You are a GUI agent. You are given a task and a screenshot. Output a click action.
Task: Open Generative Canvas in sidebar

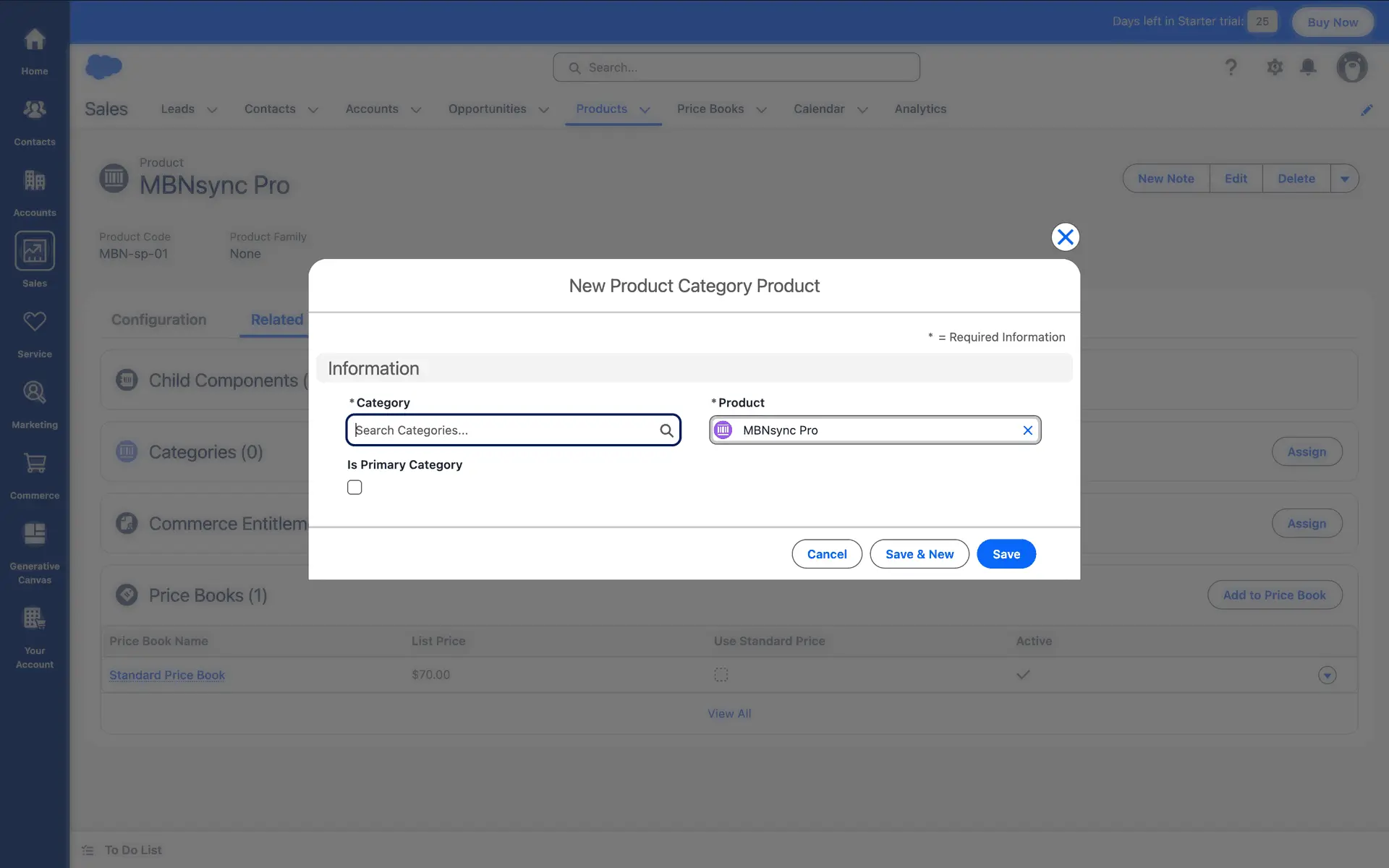tap(34, 546)
